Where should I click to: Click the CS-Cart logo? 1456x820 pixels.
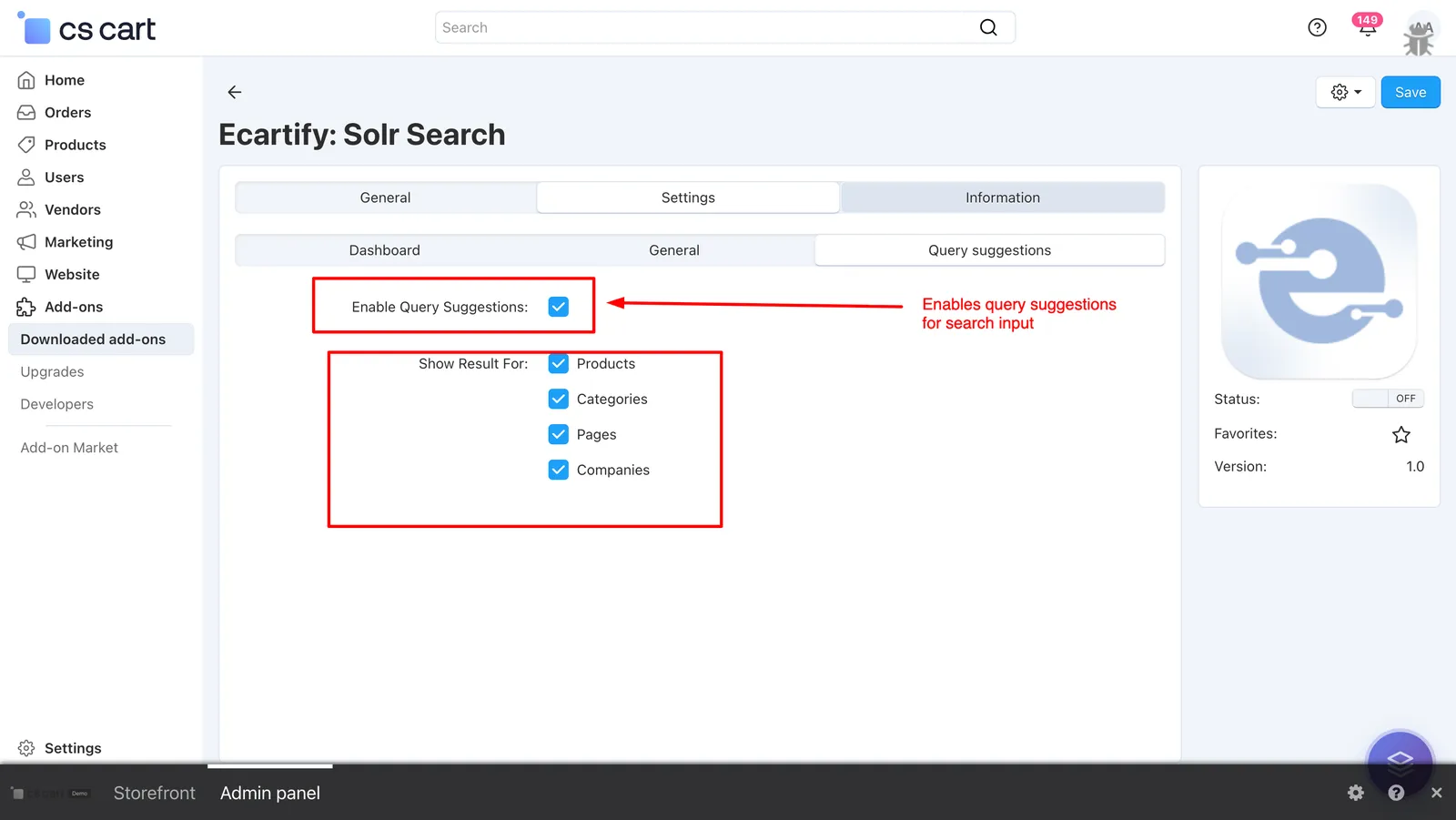86,28
